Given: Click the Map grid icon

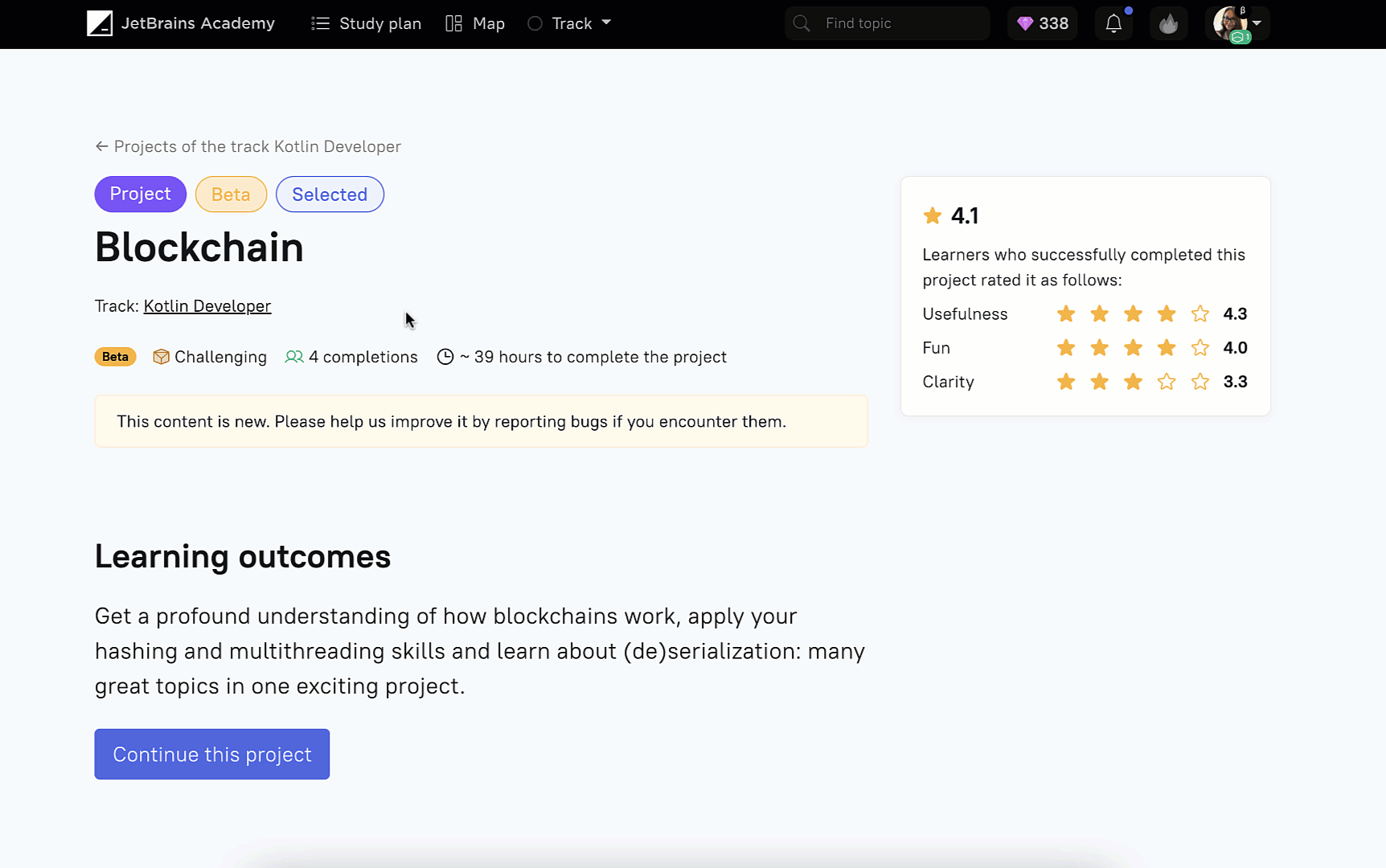Looking at the screenshot, I should 453,23.
